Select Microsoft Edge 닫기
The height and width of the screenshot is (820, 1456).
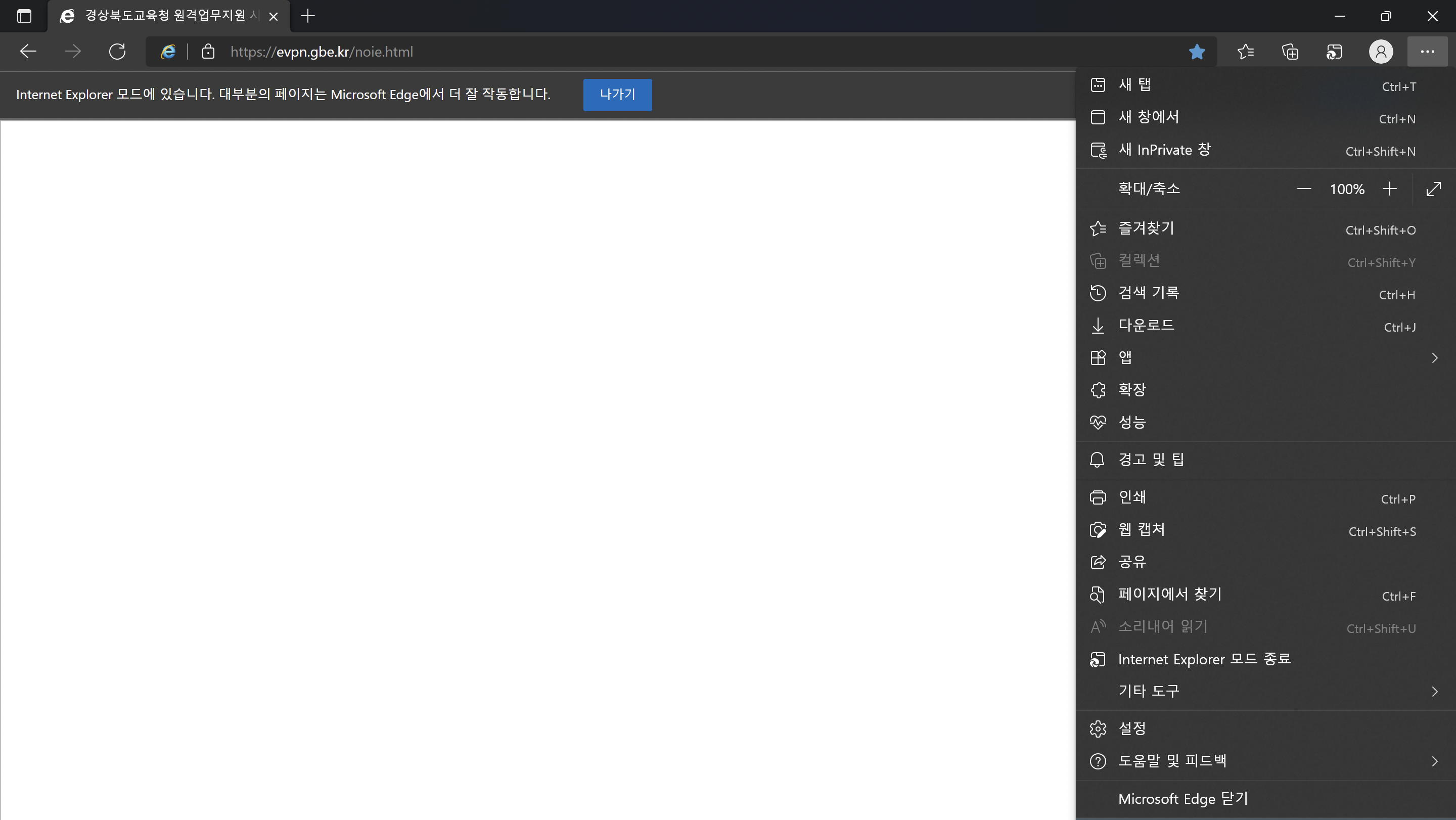point(1182,799)
